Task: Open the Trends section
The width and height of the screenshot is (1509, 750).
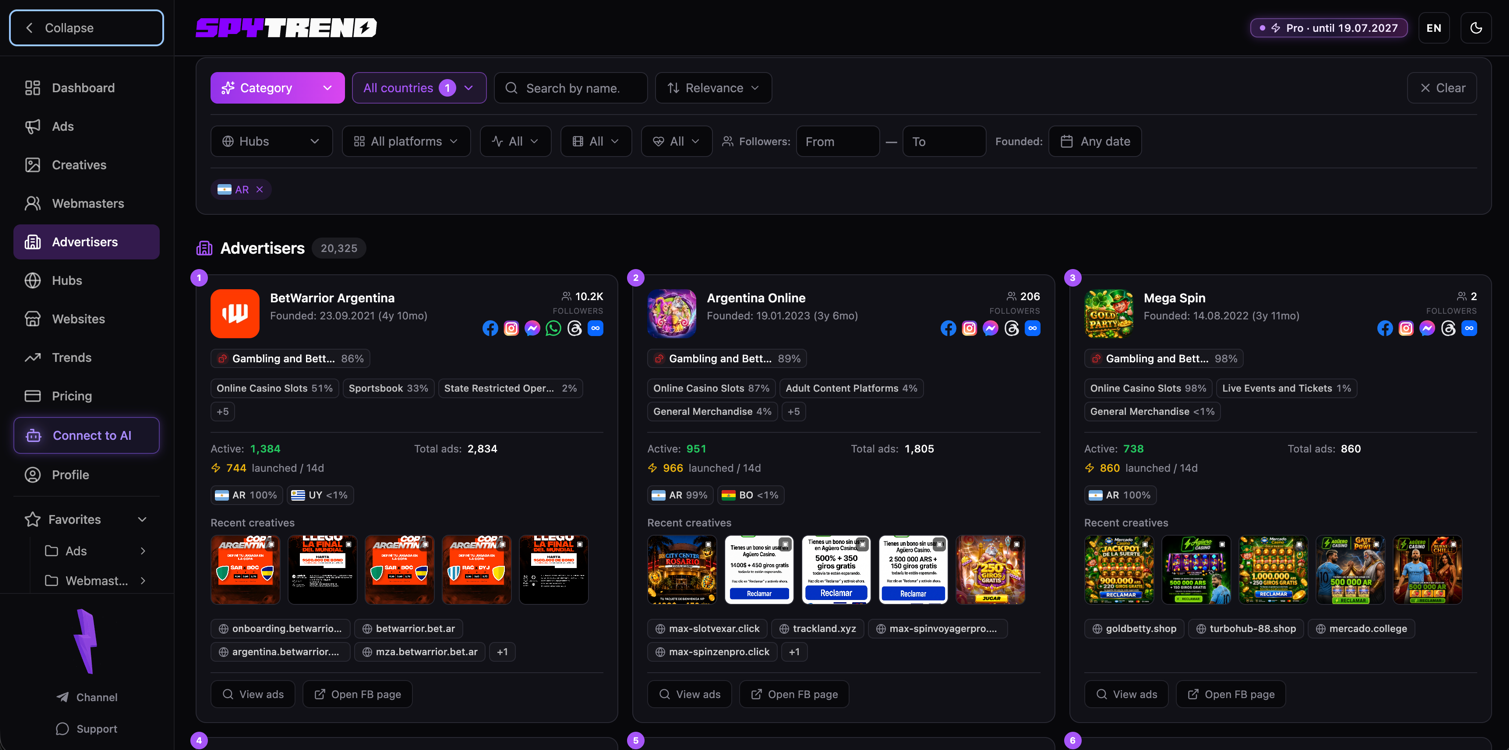Action: click(86, 357)
